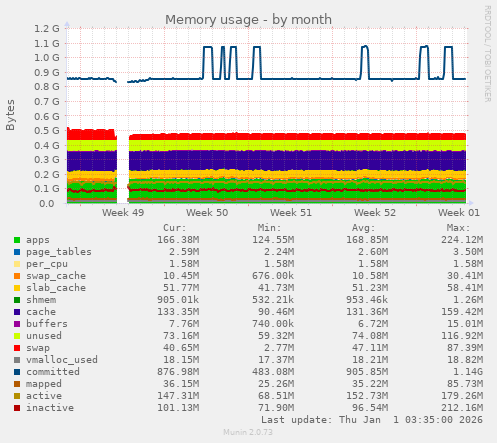Click the dark red inactive legend swatch
This screenshot has width=497, height=443.
pyautogui.click(x=17, y=408)
